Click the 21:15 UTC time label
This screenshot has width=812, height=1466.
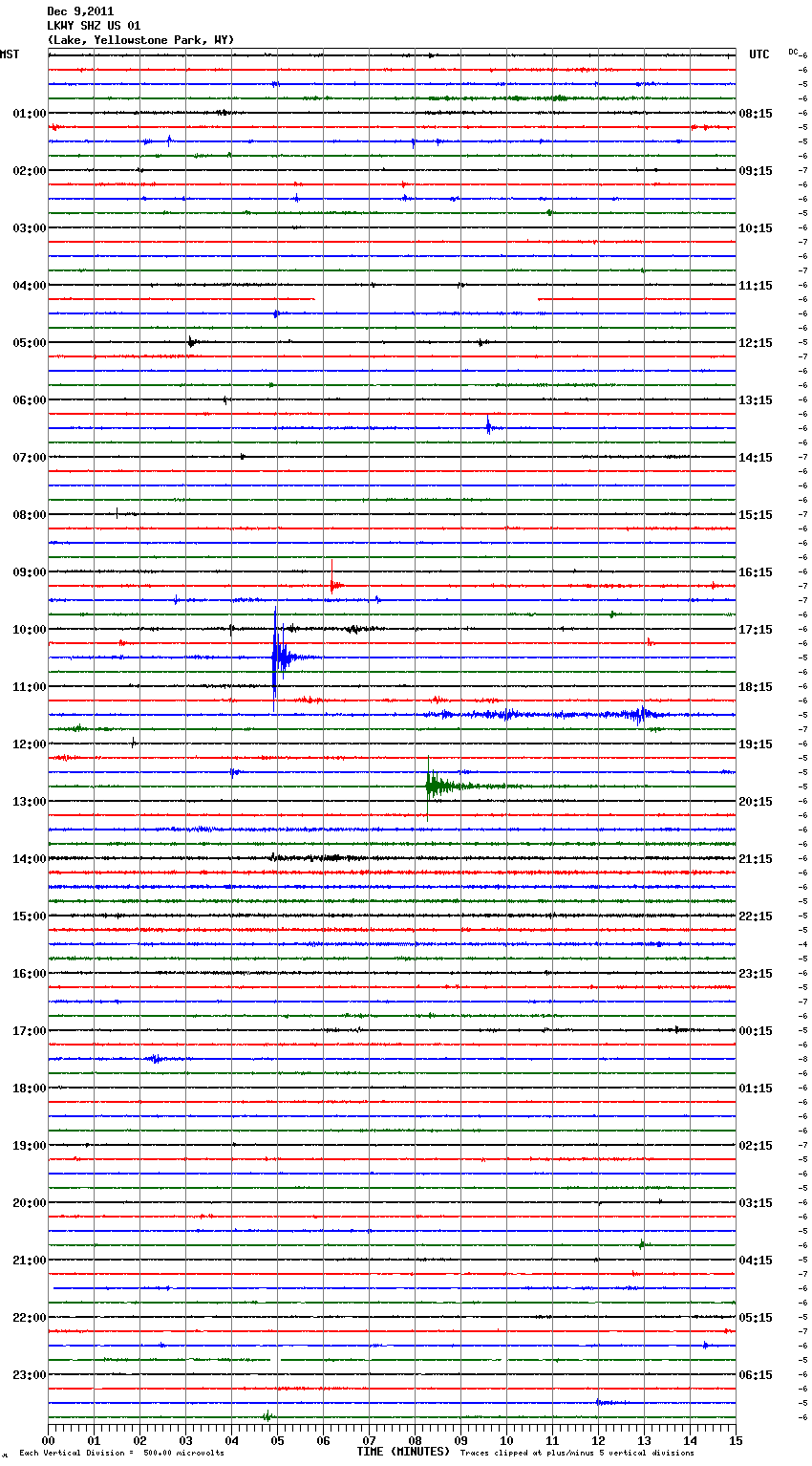[756, 859]
